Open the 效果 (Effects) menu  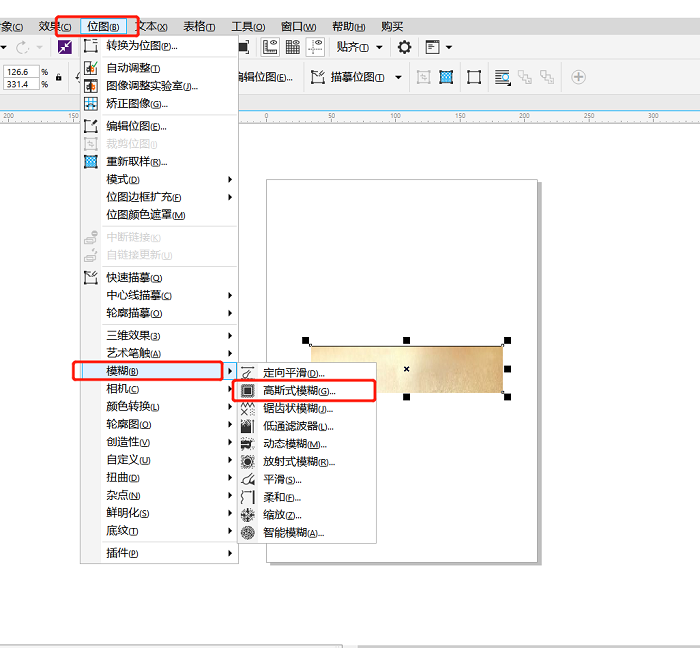(54, 27)
